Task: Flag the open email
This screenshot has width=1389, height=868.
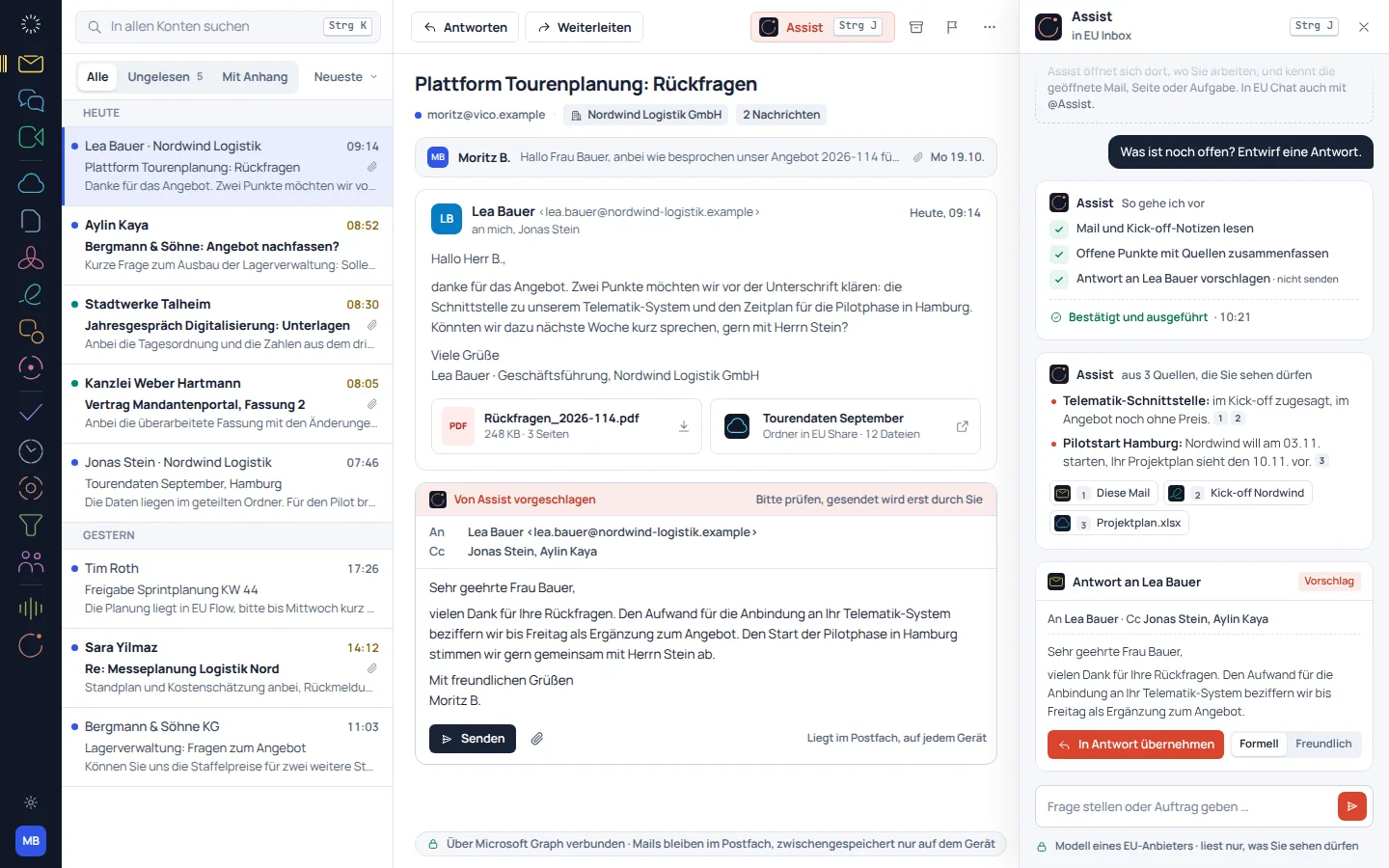Action: coord(952,27)
